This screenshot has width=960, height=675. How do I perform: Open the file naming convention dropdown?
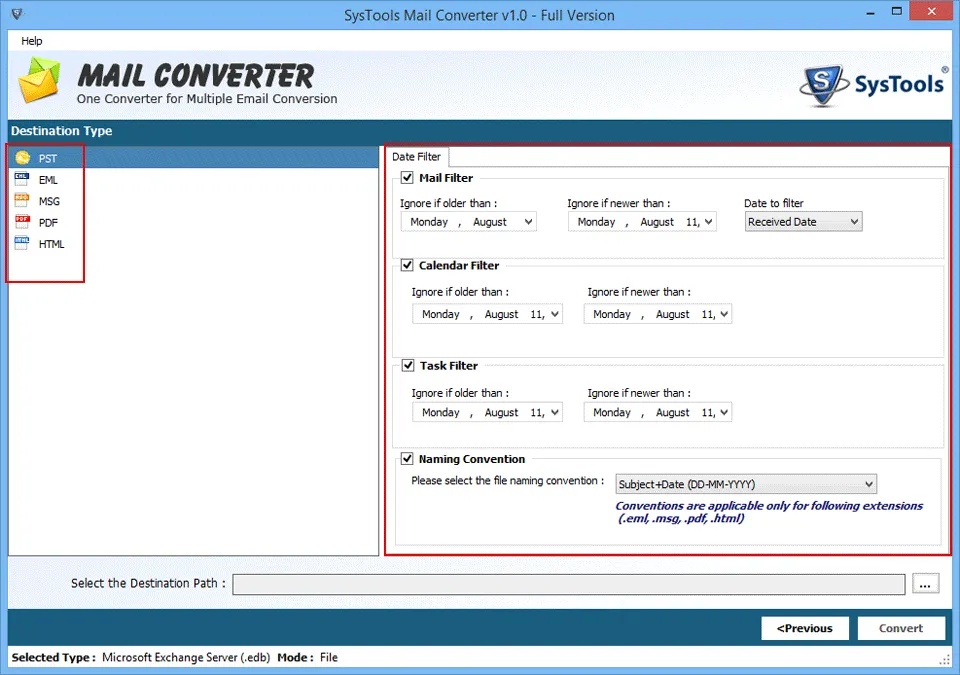pos(746,484)
